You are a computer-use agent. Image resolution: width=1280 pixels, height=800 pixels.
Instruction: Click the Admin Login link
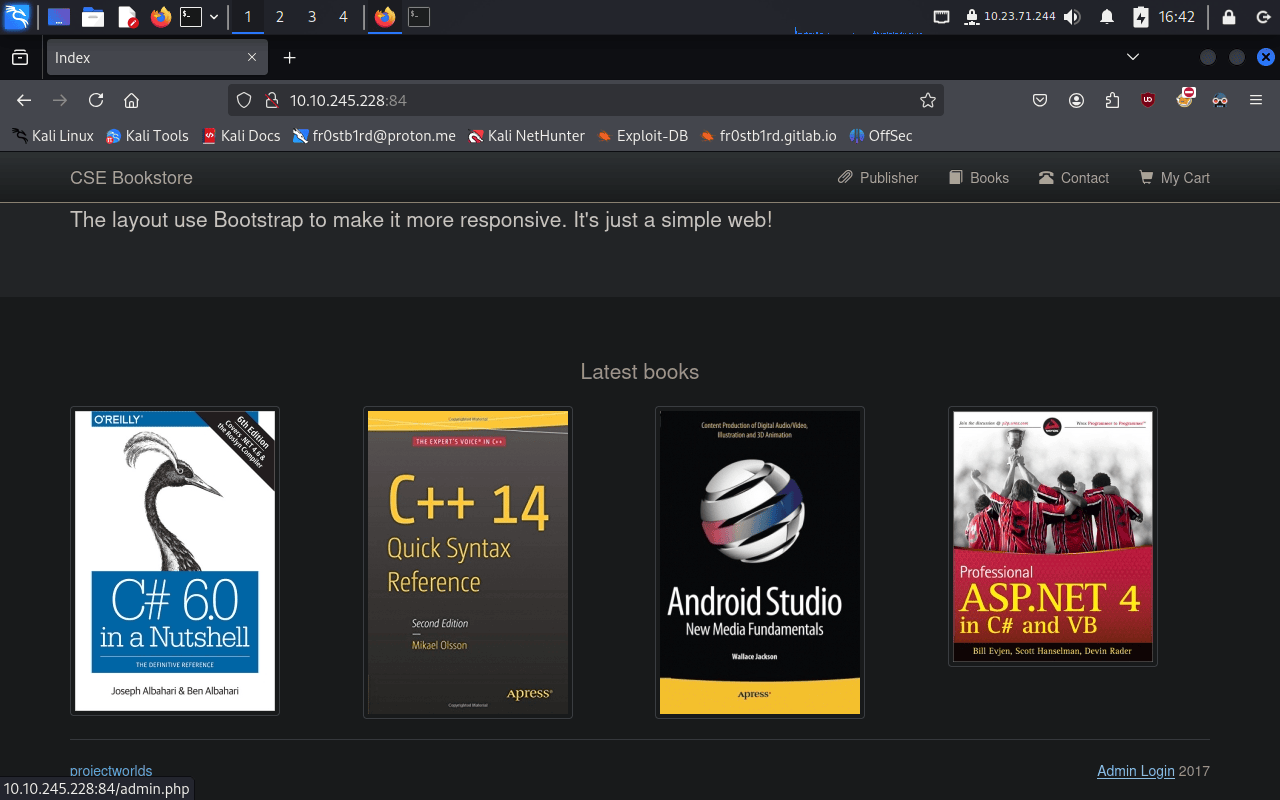point(1135,771)
